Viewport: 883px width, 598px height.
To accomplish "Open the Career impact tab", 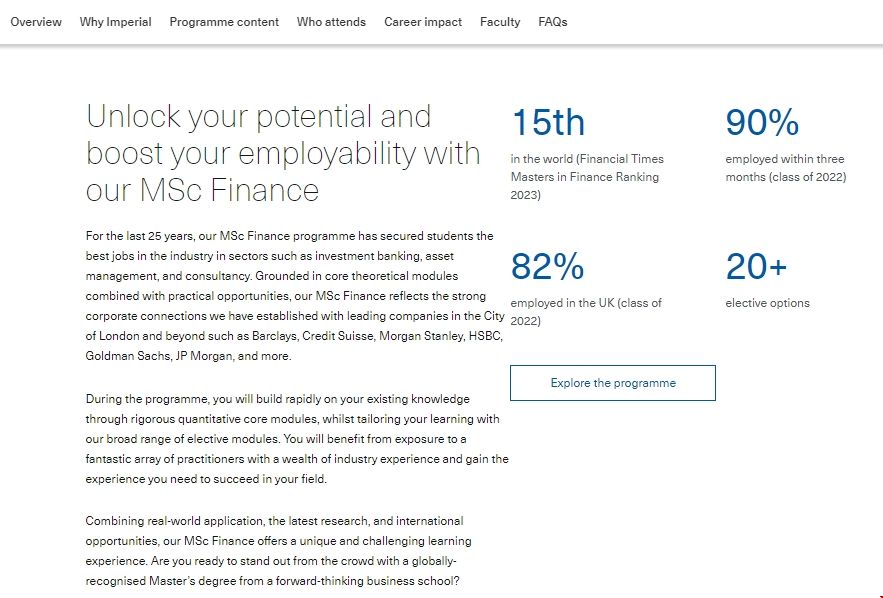I will (423, 22).
